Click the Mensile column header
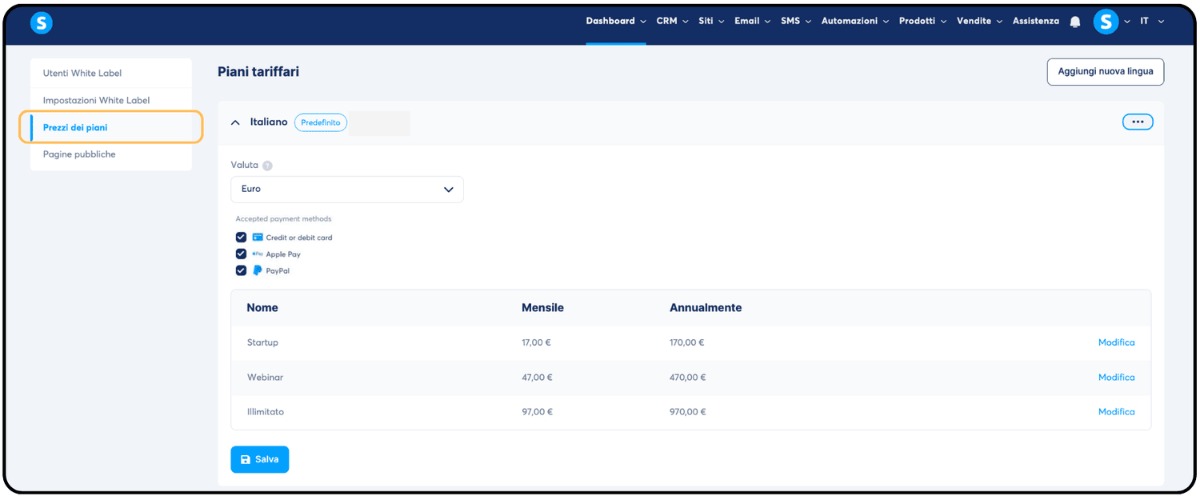The image size is (1200, 496). (543, 308)
